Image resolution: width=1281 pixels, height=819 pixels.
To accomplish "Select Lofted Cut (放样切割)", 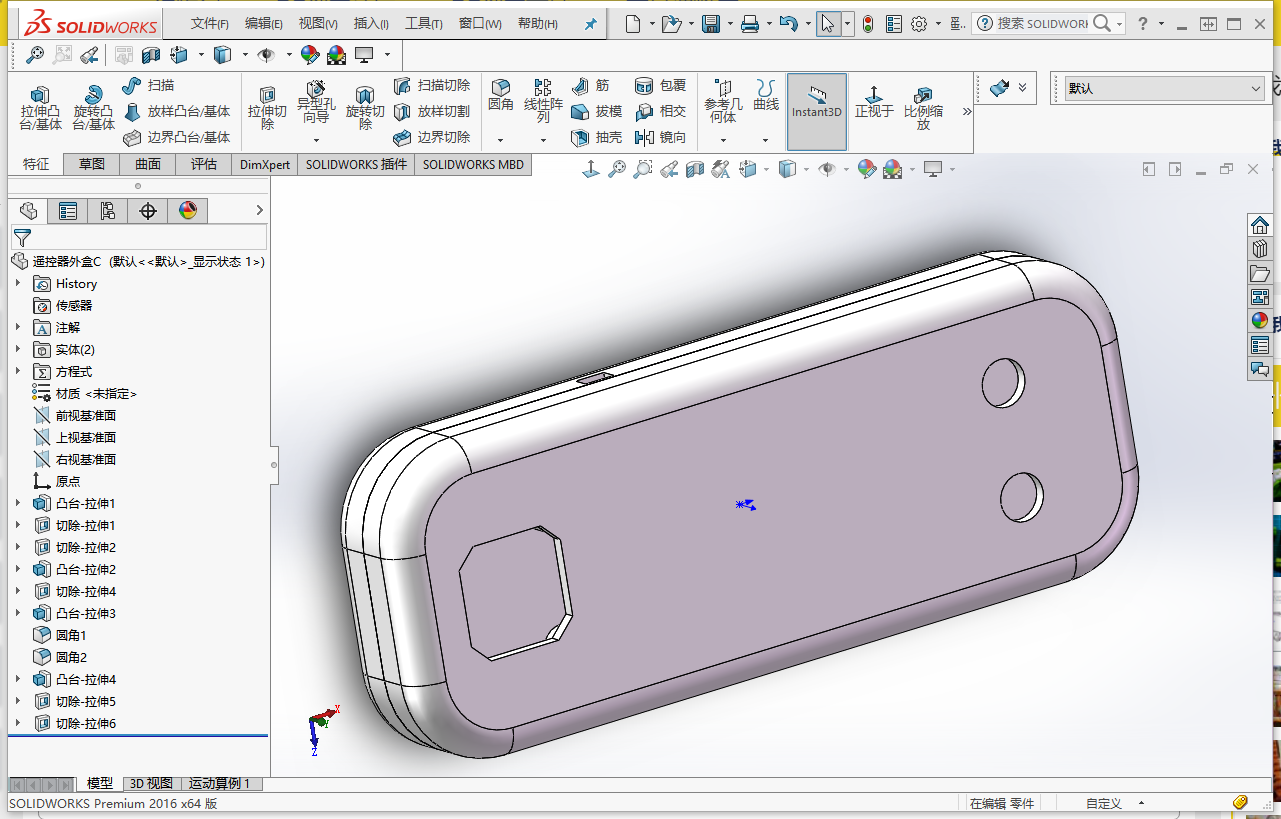I will (x=431, y=112).
